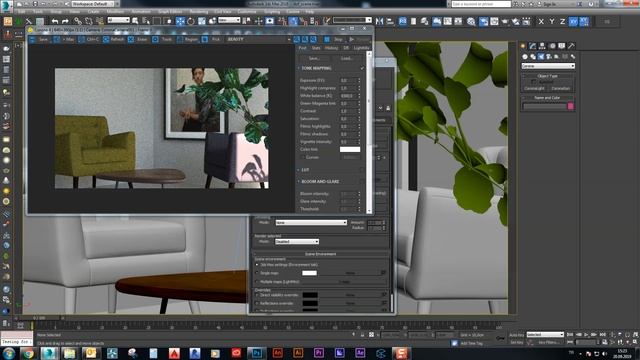Click the Mirror tool icon

pos(380,21)
